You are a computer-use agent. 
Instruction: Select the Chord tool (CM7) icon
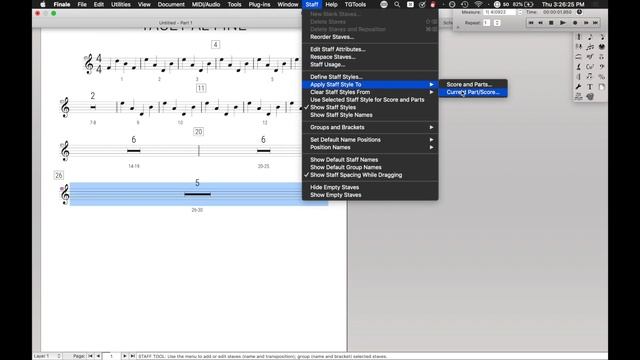(590, 67)
